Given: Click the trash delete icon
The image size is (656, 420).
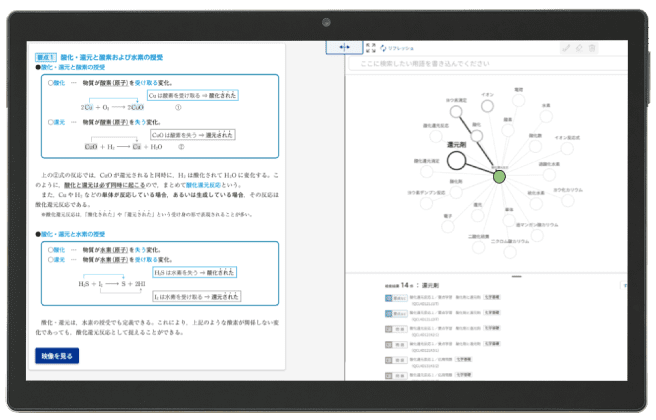Looking at the screenshot, I should click(592, 47).
